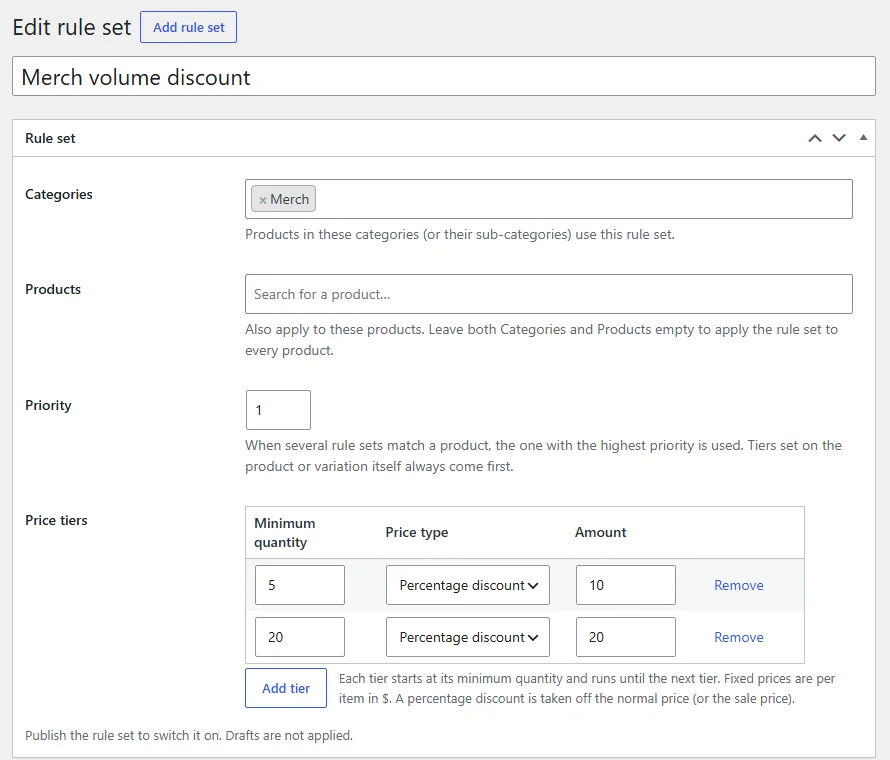
Task: Click the 'Publish the rule set' notice text
Action: pos(189,735)
